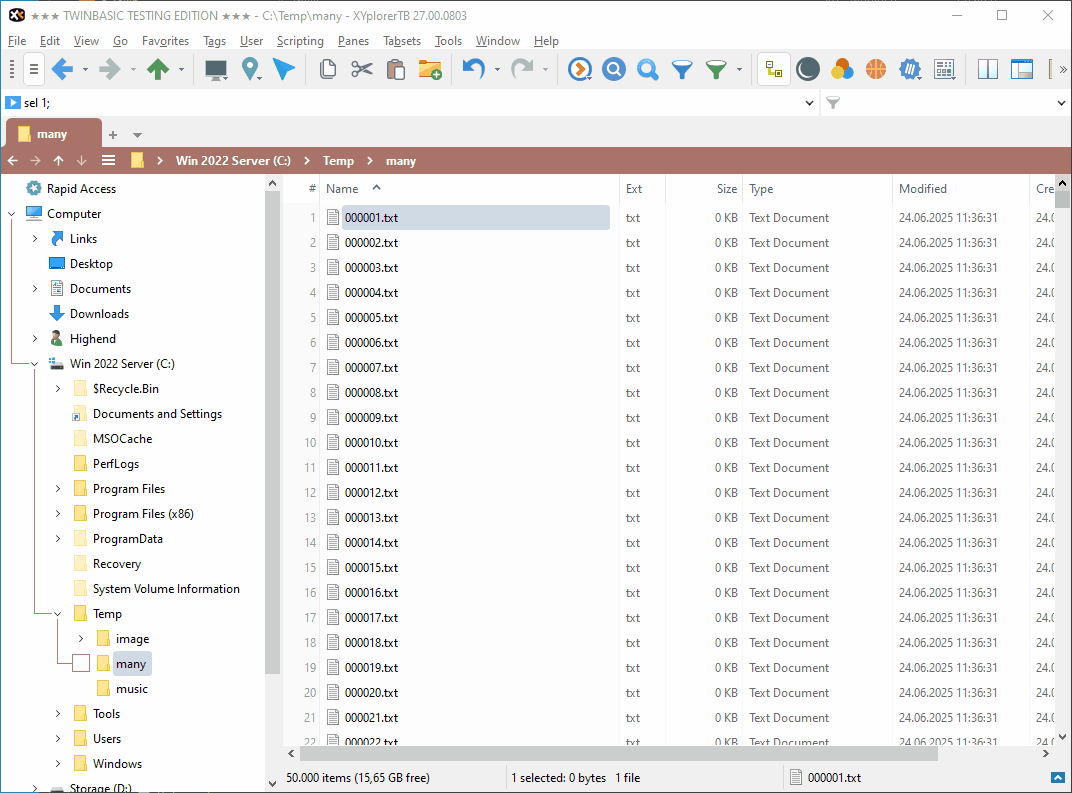Image resolution: width=1072 pixels, height=793 pixels.
Task: Click the blue funnel filter icon
Action: [x=682, y=69]
